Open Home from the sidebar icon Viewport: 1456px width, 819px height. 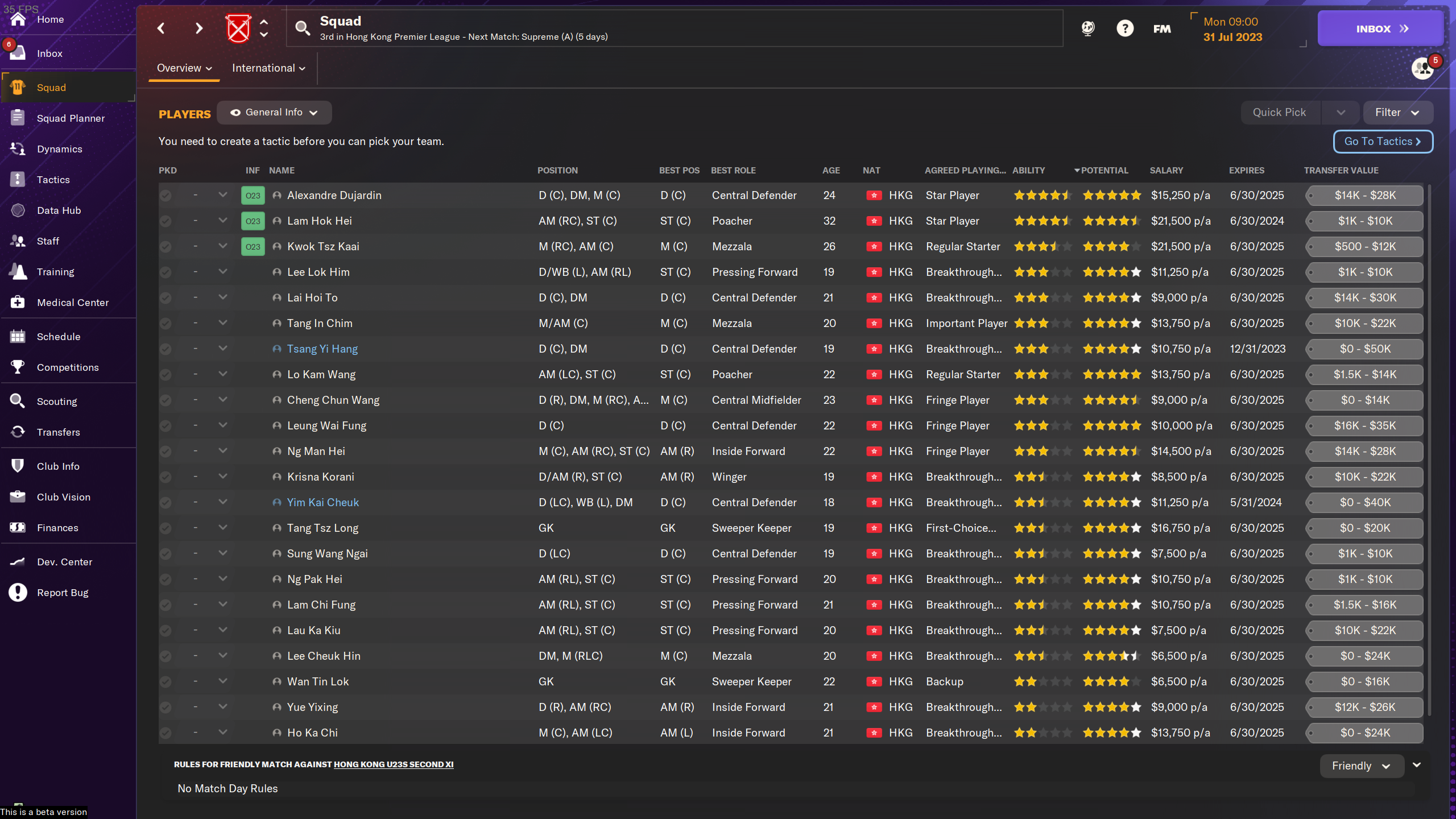point(18,19)
